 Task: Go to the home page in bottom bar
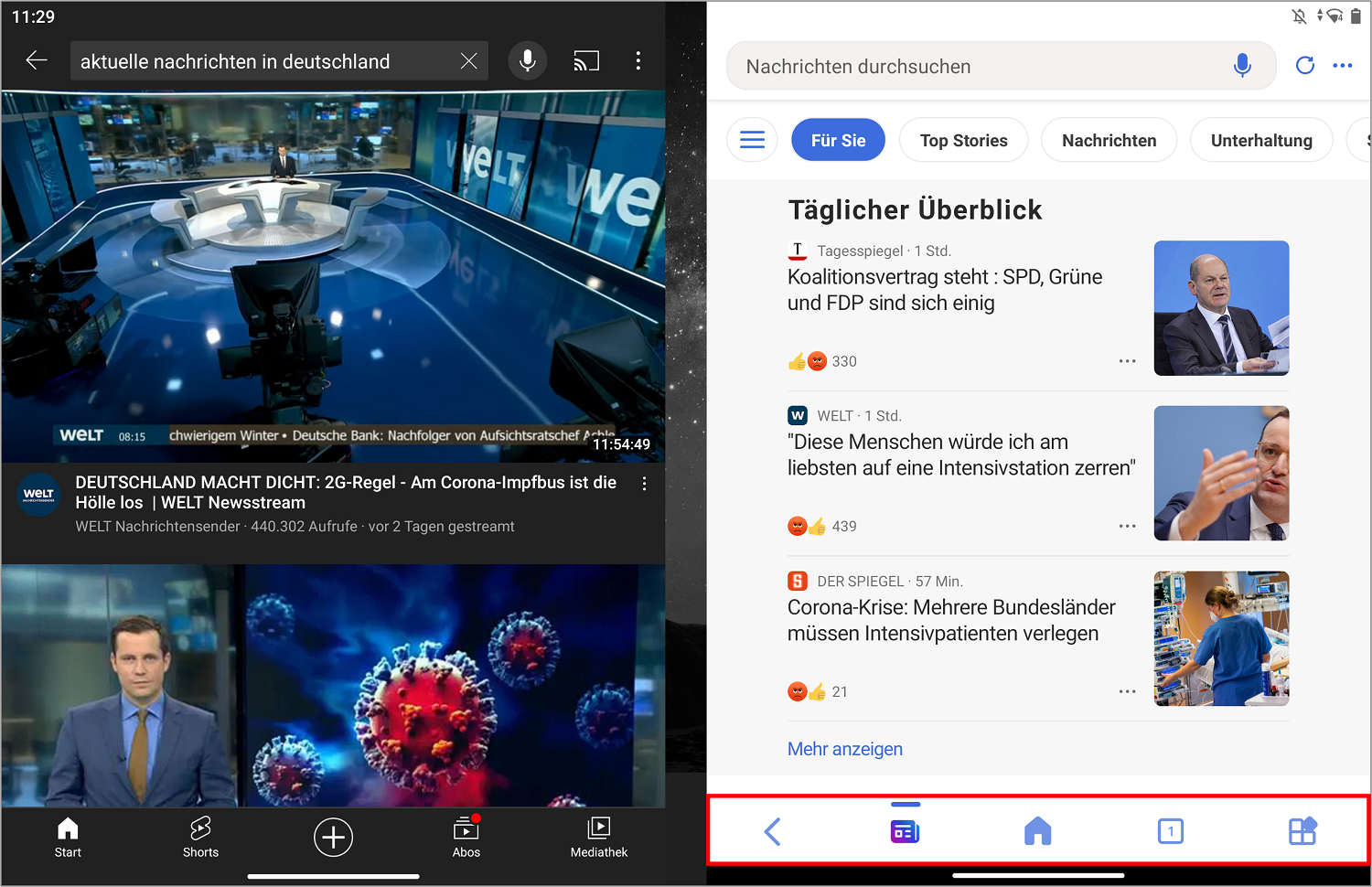click(x=1037, y=831)
